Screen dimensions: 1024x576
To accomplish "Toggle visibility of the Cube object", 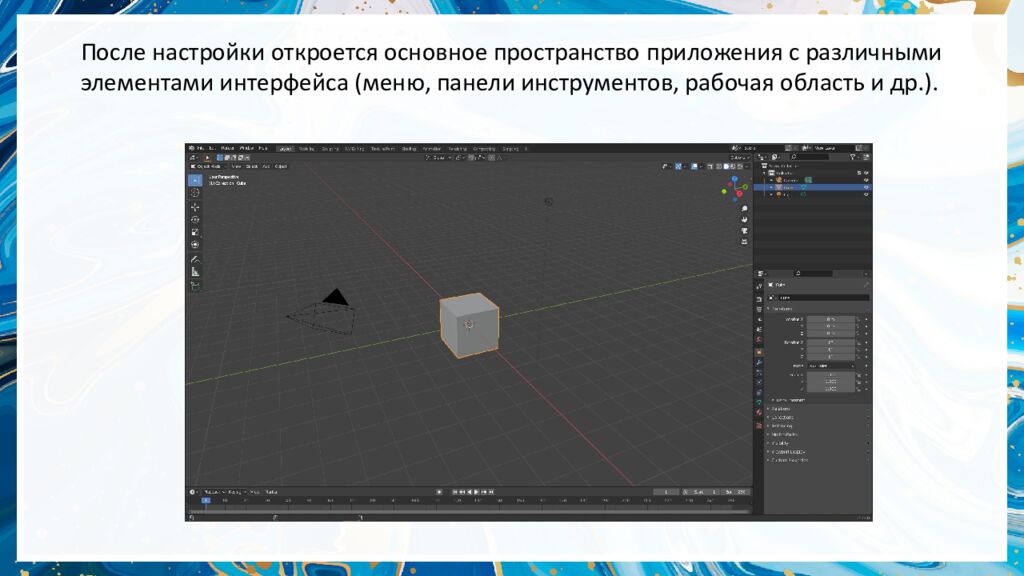I will 866,187.
